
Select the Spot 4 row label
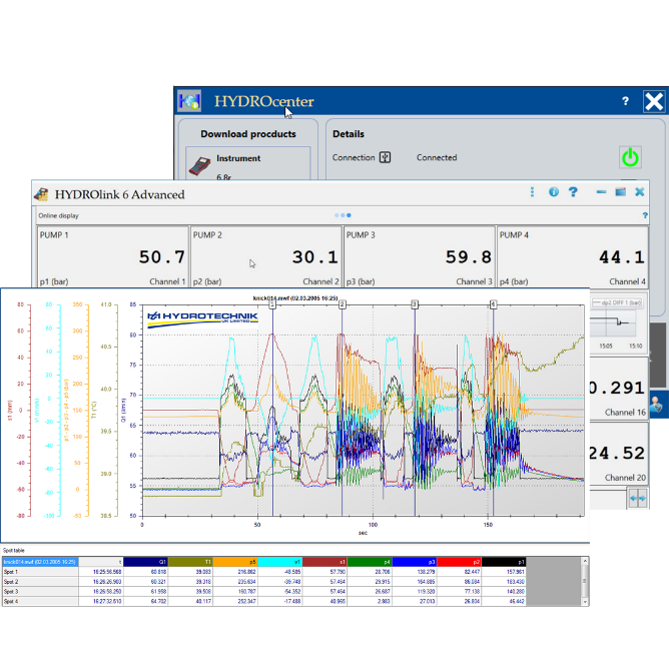pyautogui.click(x=40, y=601)
